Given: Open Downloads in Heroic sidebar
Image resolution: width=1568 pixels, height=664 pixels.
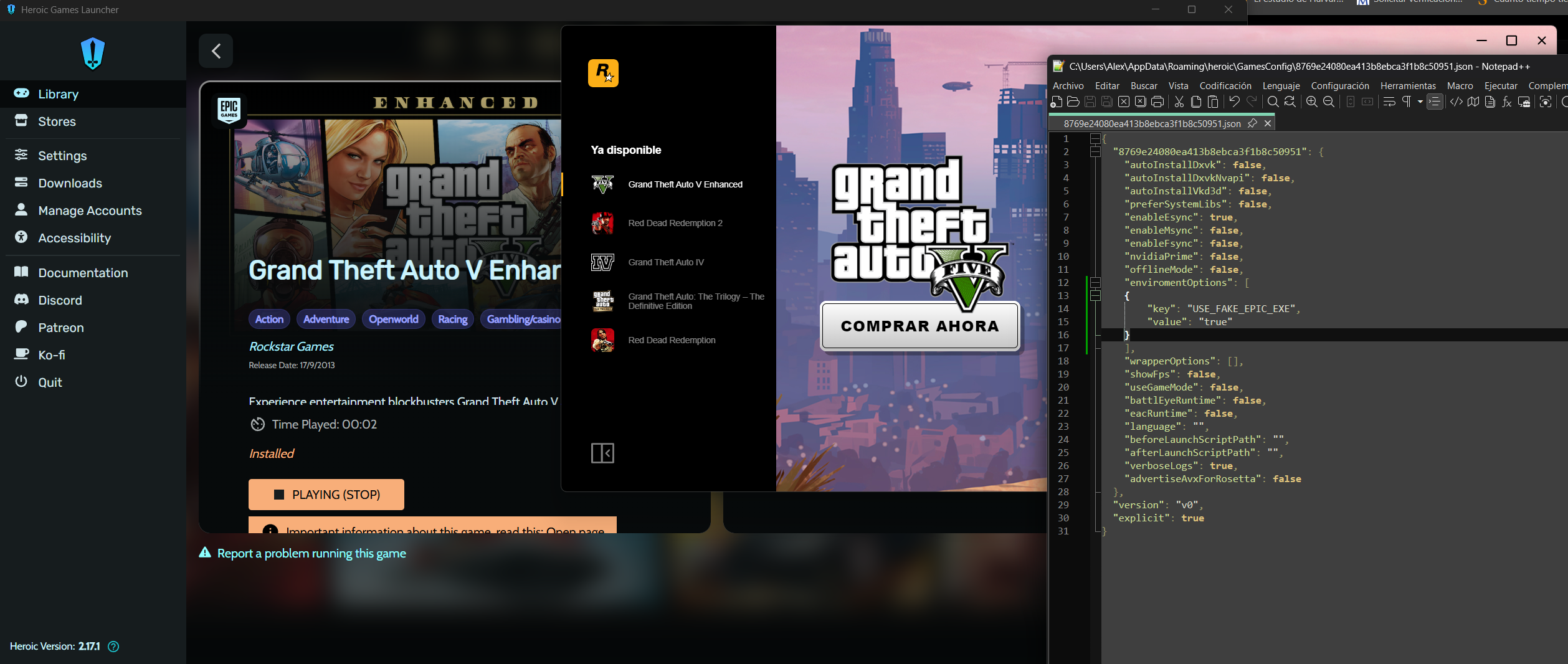Looking at the screenshot, I should point(93,183).
